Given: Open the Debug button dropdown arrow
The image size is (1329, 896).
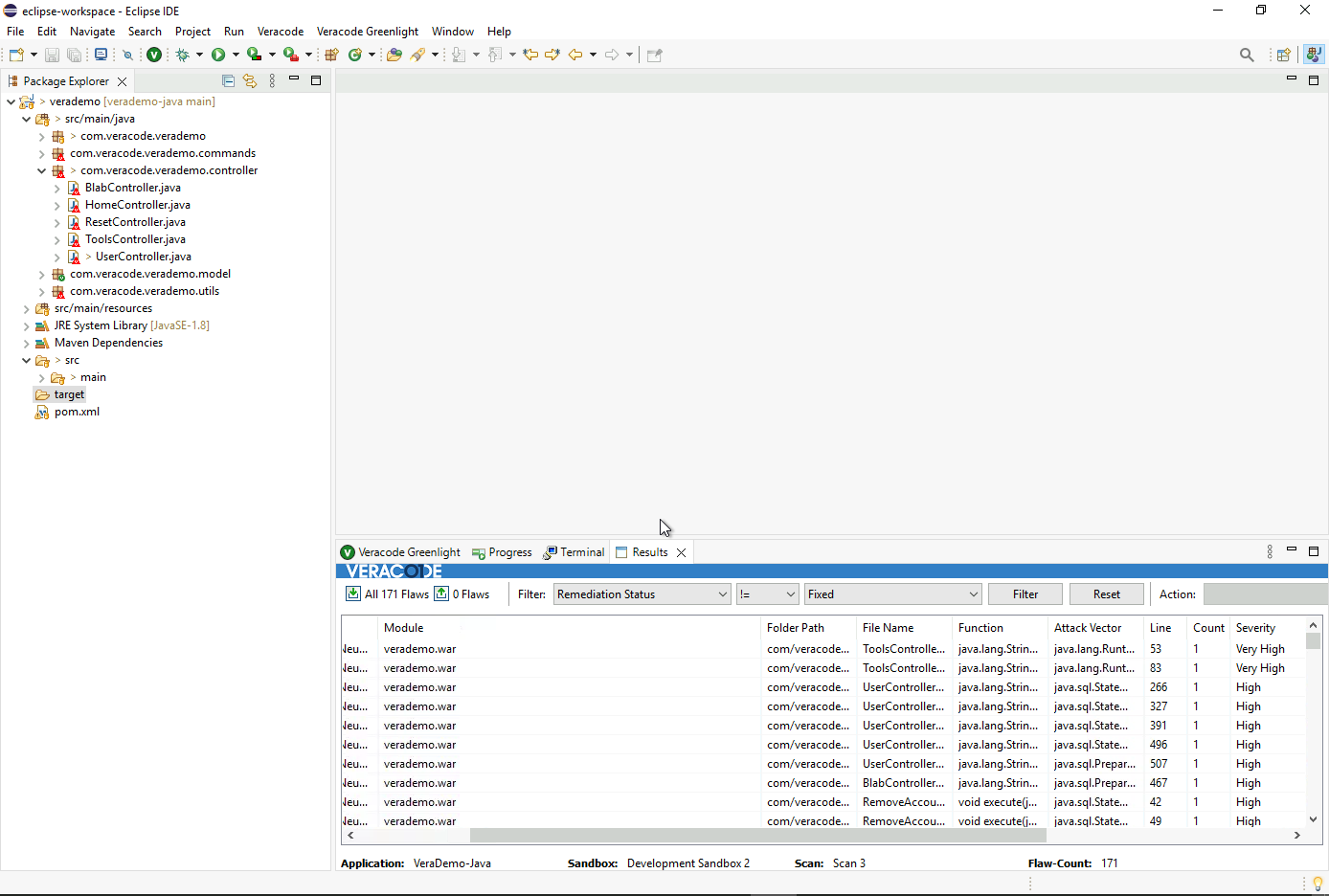Looking at the screenshot, I should [199, 55].
